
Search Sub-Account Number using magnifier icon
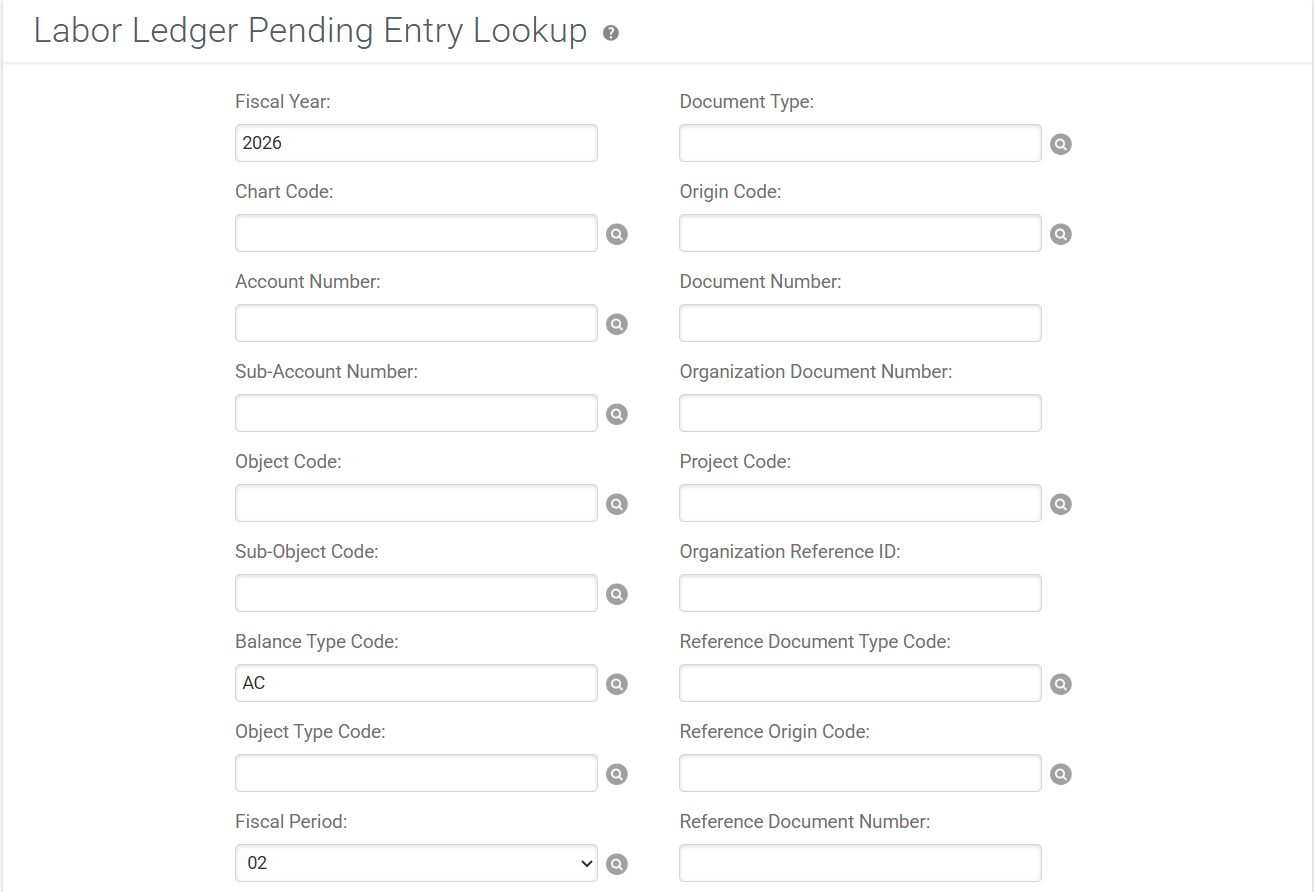click(x=617, y=414)
